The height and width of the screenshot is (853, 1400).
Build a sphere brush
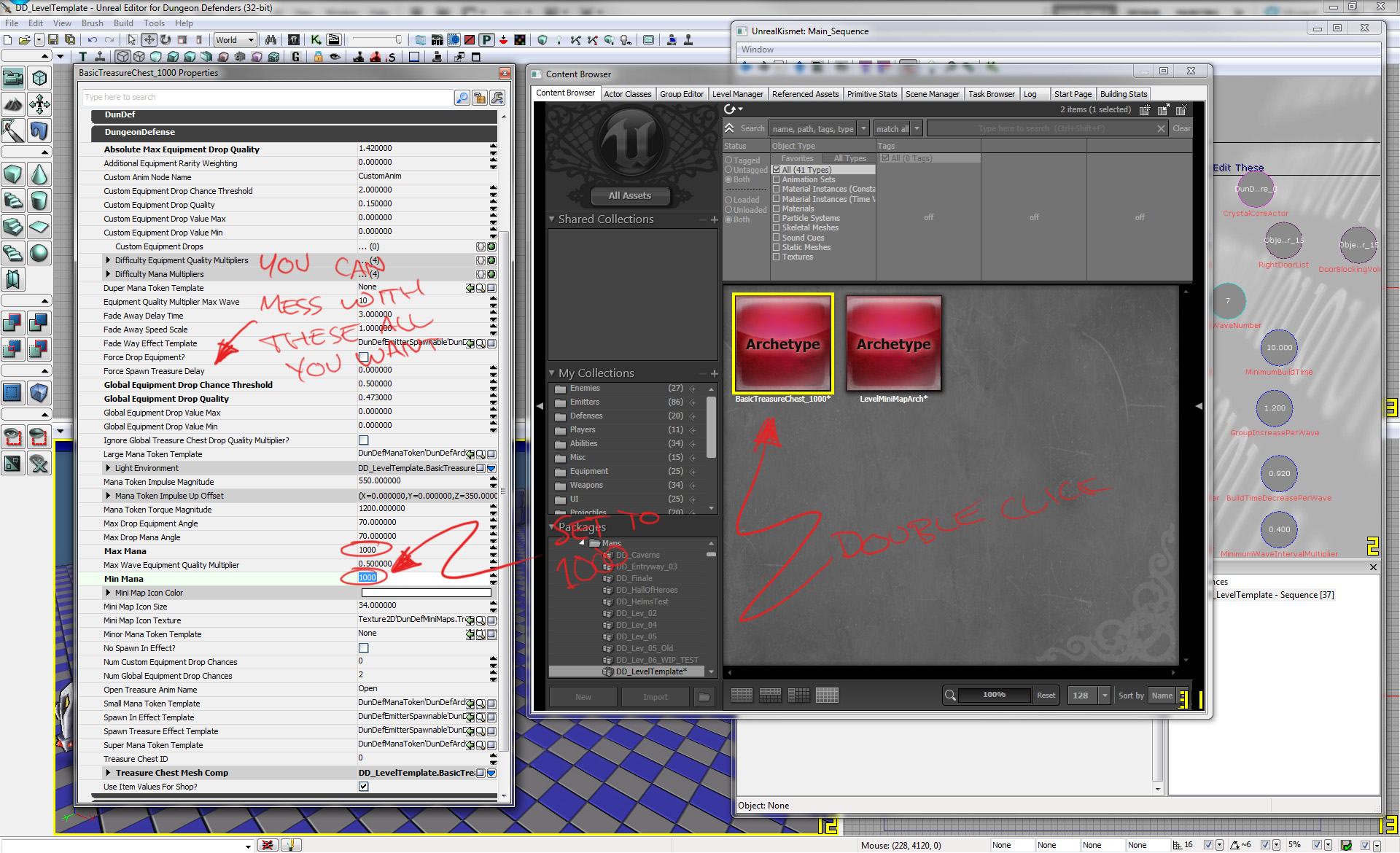[39, 253]
